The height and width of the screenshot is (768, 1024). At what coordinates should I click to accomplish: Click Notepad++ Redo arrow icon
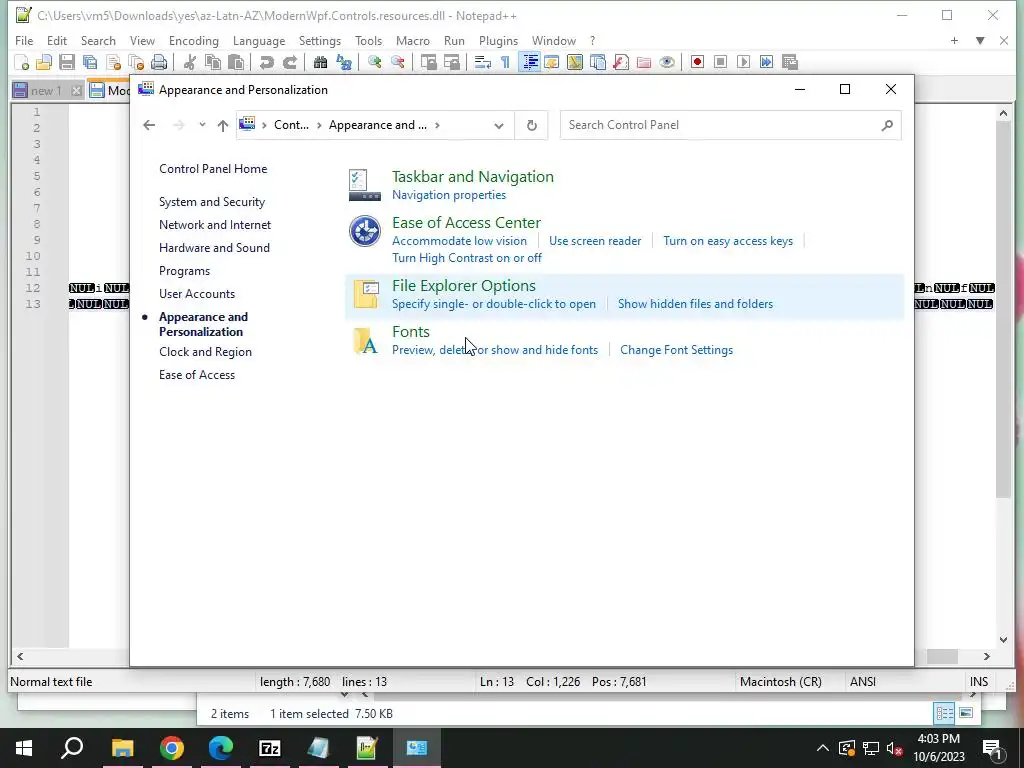289,62
